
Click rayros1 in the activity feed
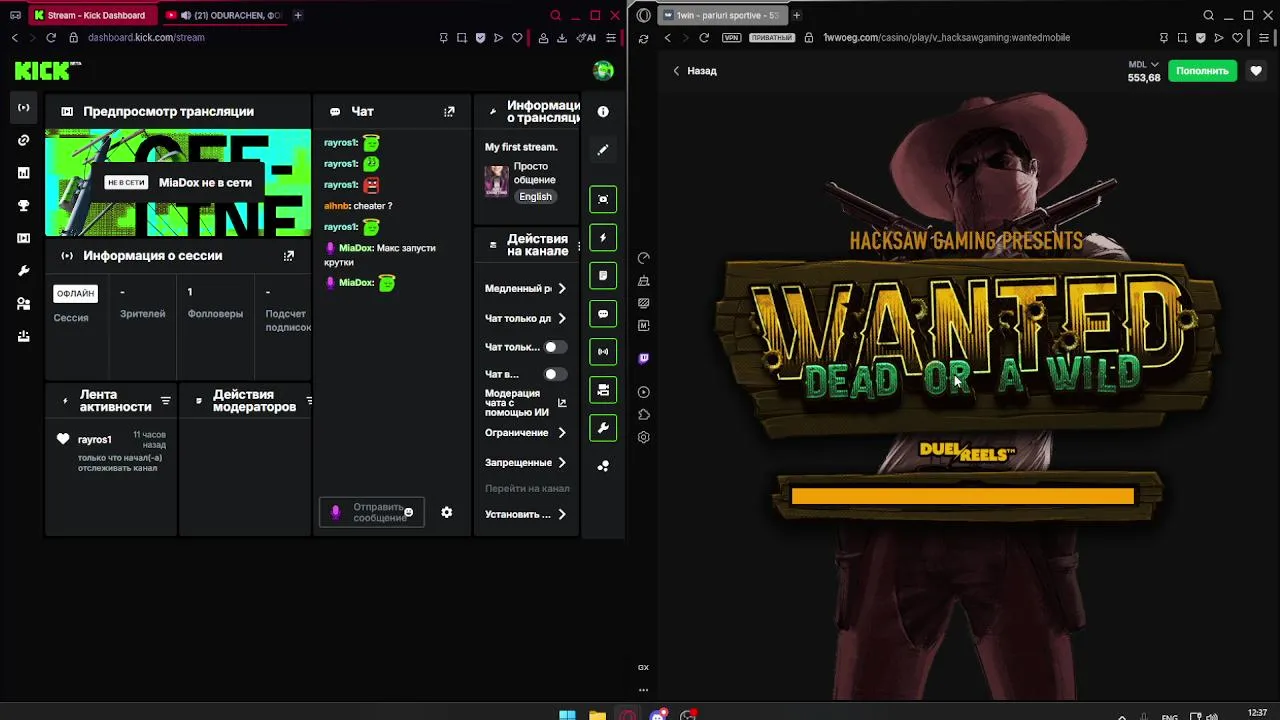click(95, 440)
